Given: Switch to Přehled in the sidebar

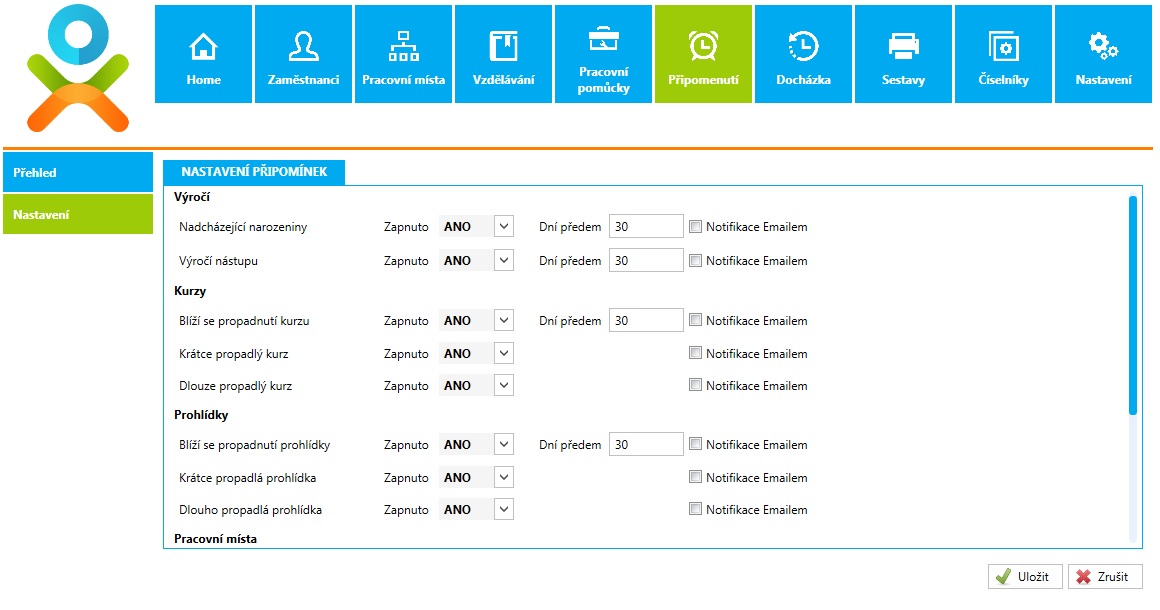Looking at the screenshot, I should click(78, 173).
